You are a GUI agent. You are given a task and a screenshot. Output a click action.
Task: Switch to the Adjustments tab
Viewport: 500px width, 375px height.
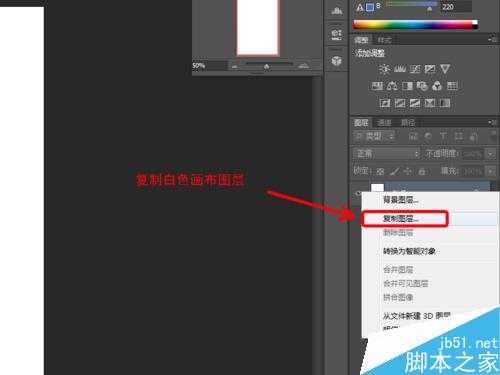pos(361,40)
